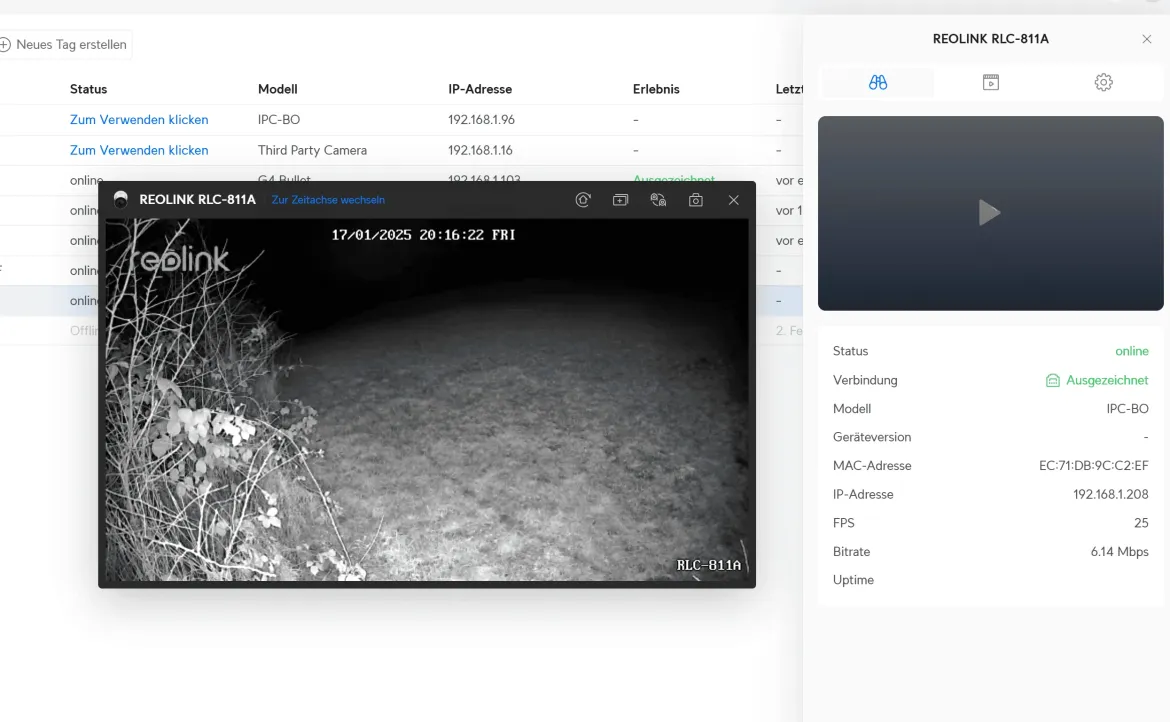Sort by the Erlebnis column header
1170x722 pixels.
coord(656,89)
